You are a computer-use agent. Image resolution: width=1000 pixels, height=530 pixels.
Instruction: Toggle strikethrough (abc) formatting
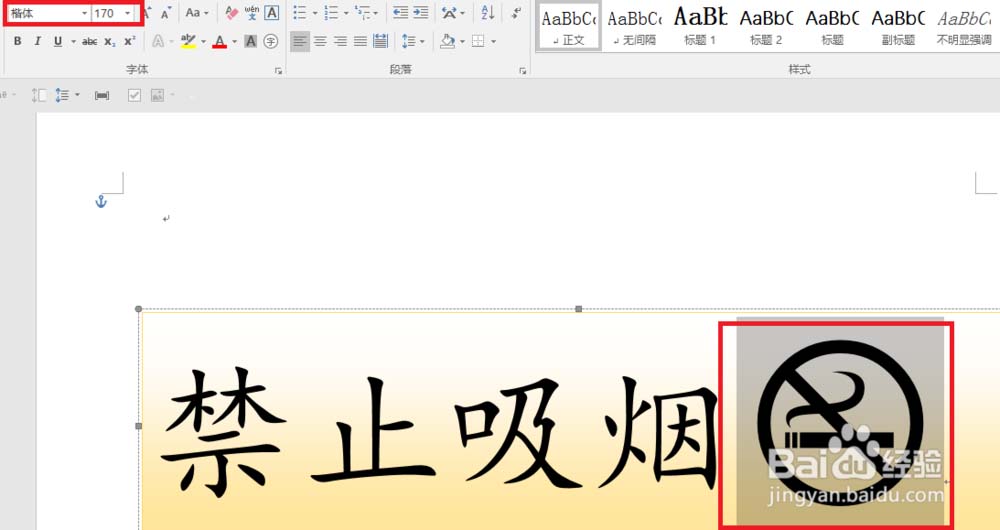click(90, 41)
